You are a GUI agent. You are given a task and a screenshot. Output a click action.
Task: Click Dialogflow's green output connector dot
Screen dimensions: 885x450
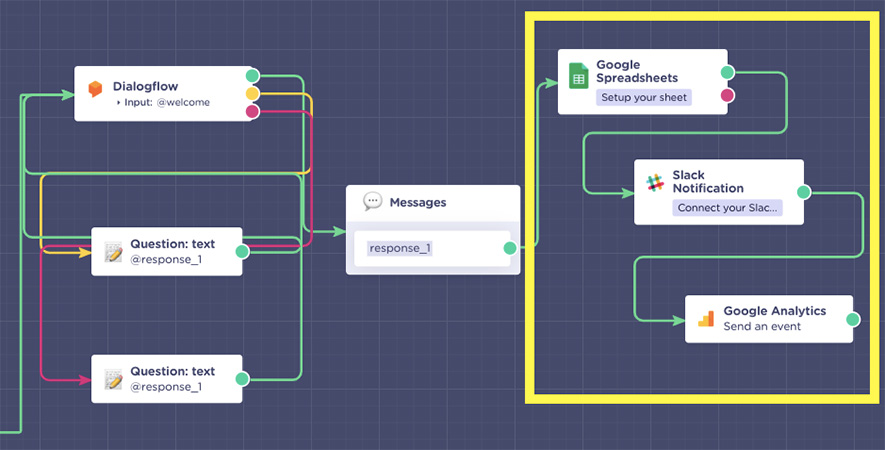coord(252,76)
